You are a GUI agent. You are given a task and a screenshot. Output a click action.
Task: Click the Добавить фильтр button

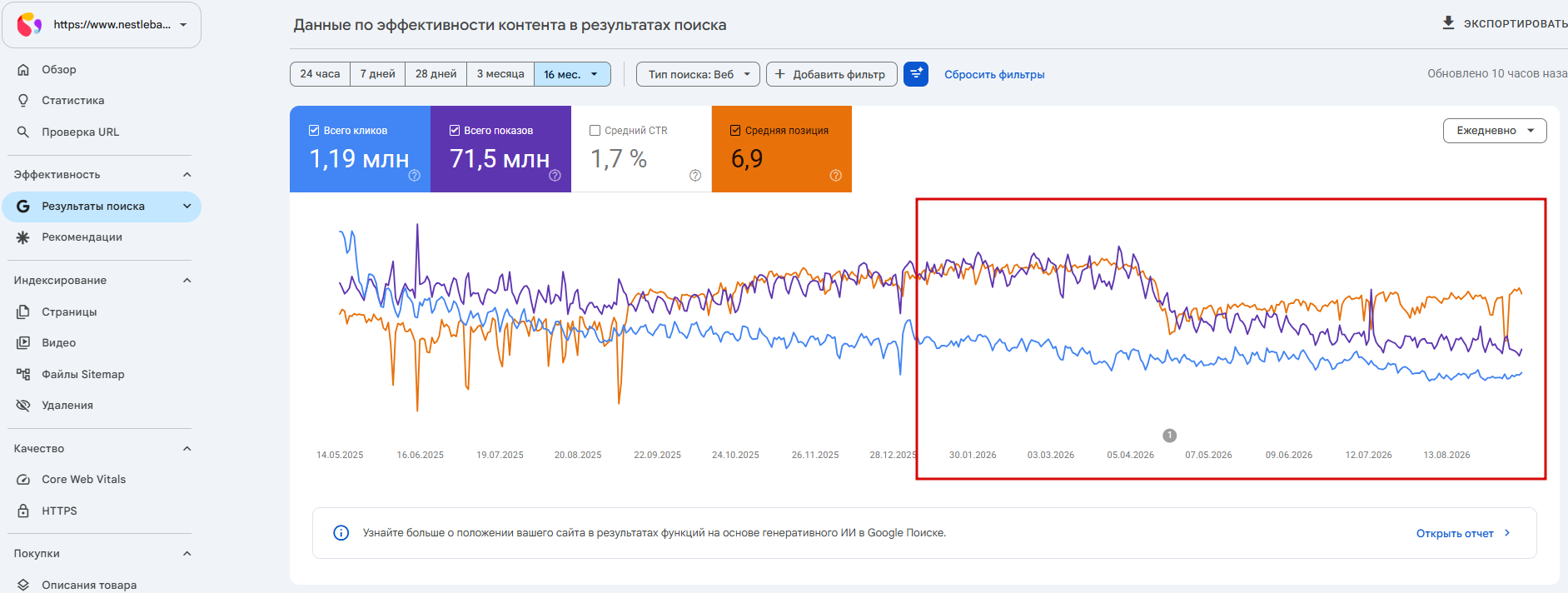click(x=831, y=74)
